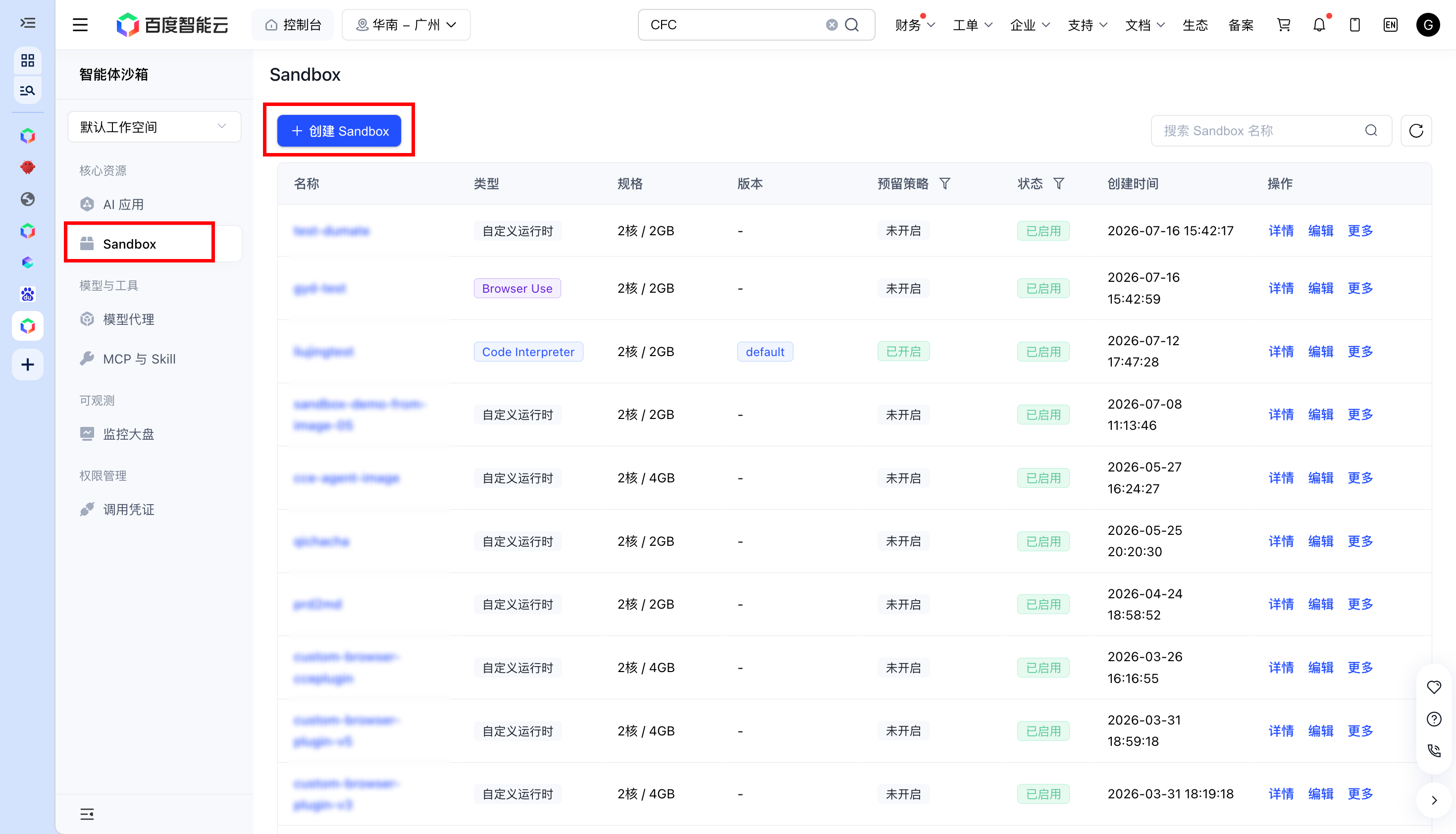Select Sandbox in the sidebar

tap(154, 244)
